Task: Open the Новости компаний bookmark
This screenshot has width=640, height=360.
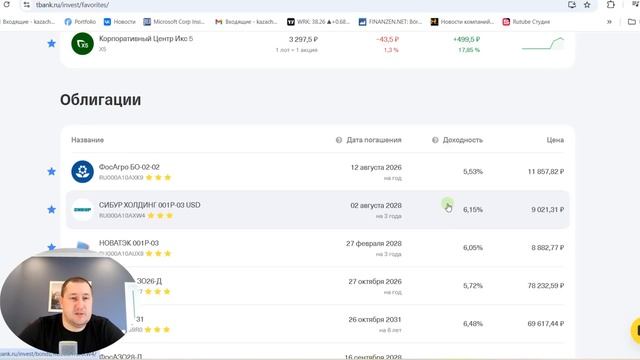Action: coord(462,22)
